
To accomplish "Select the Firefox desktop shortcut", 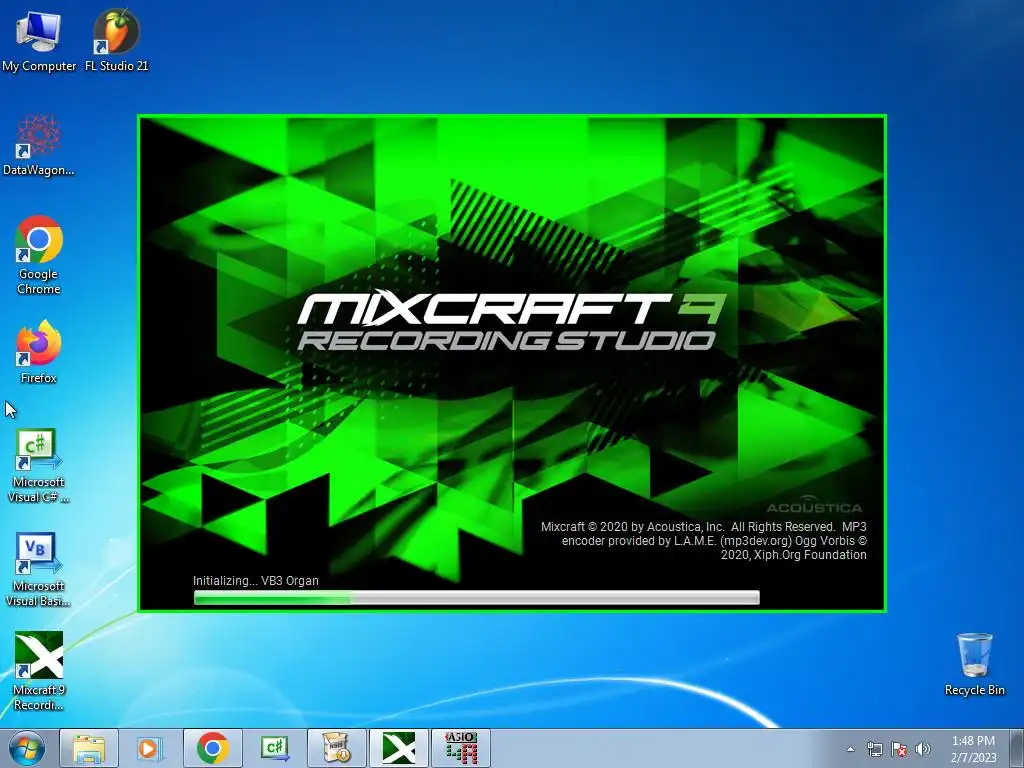I will tap(39, 353).
